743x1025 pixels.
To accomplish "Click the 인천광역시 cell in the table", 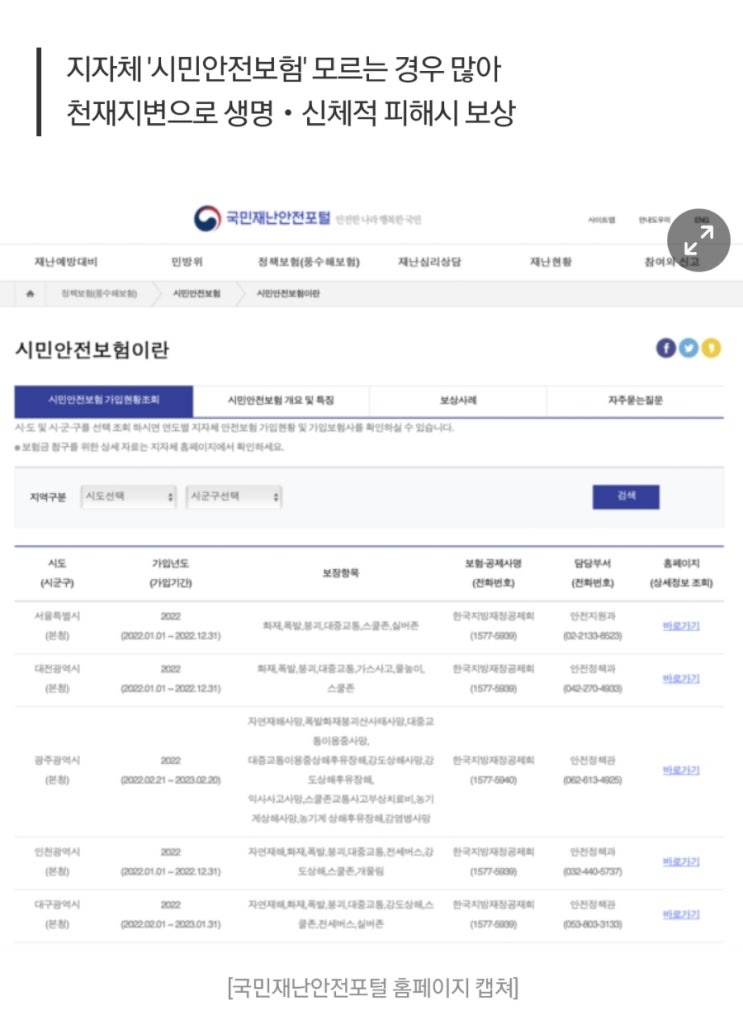I will point(57,862).
